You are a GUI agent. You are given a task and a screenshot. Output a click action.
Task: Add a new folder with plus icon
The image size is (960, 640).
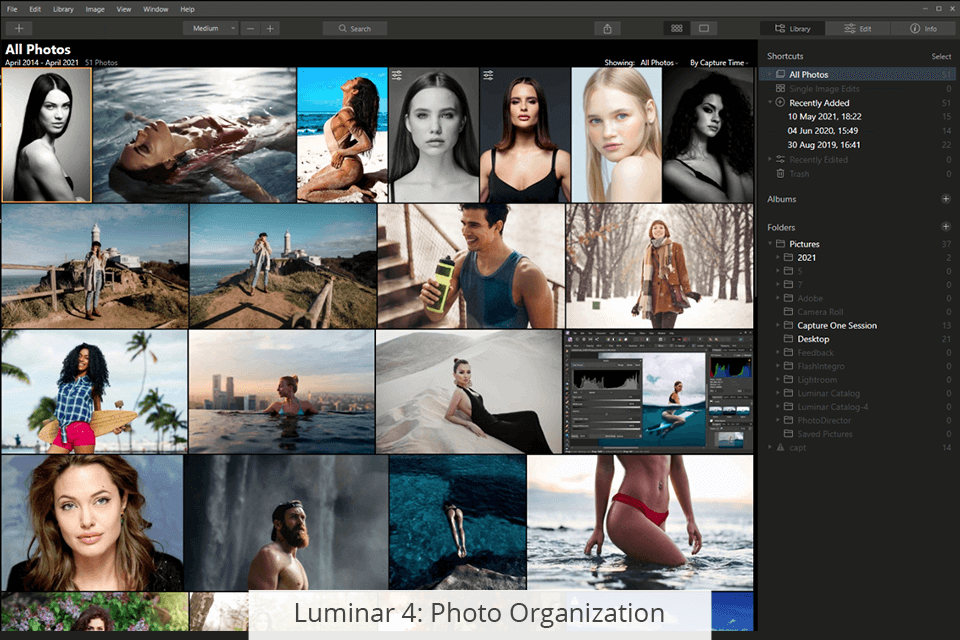(946, 227)
